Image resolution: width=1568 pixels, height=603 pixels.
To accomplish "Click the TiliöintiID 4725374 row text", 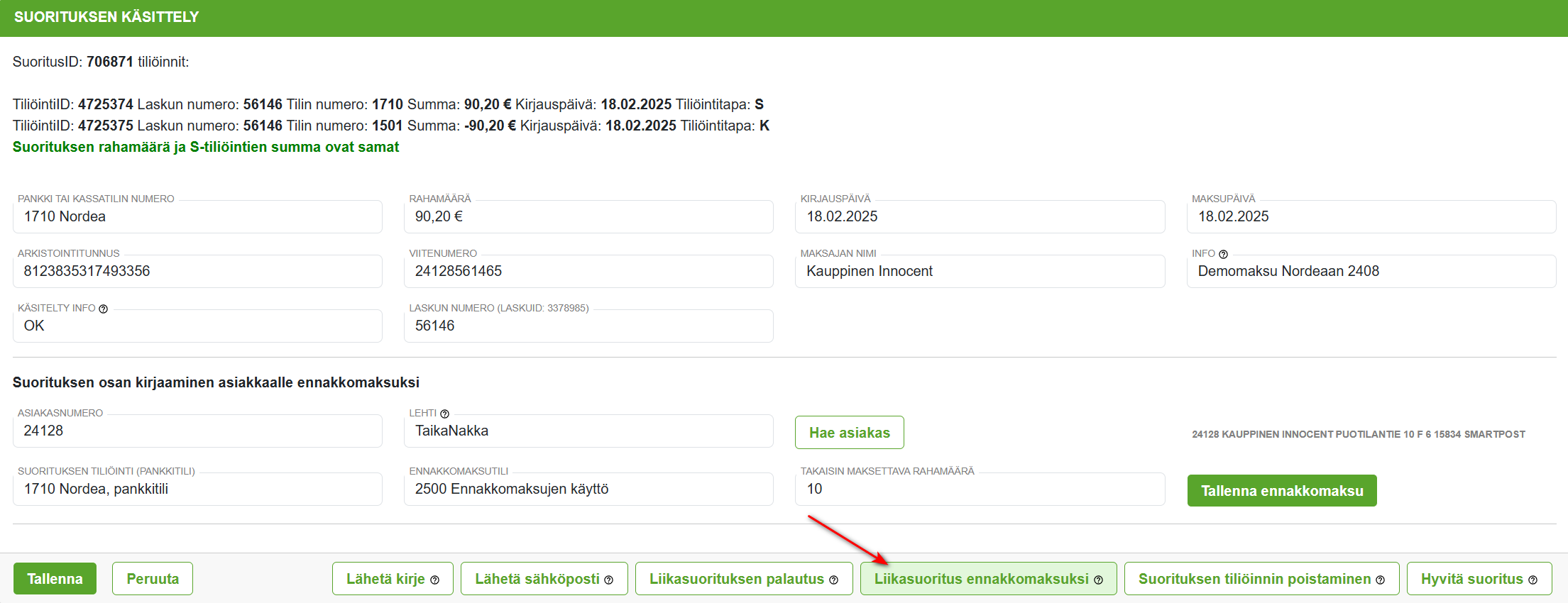I will pos(388,104).
